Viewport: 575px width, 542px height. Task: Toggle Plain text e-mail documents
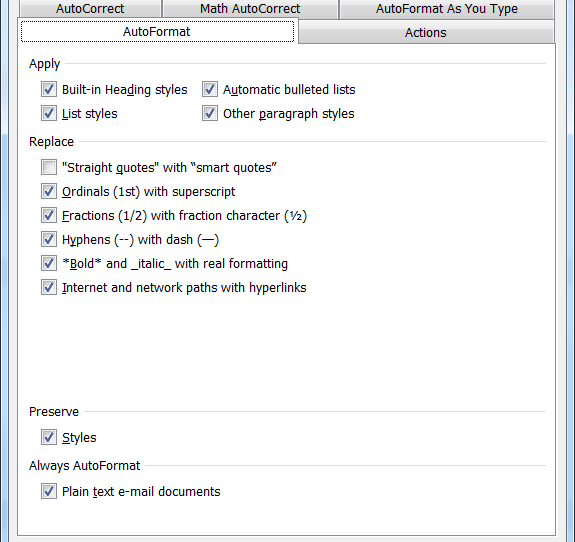(49, 491)
